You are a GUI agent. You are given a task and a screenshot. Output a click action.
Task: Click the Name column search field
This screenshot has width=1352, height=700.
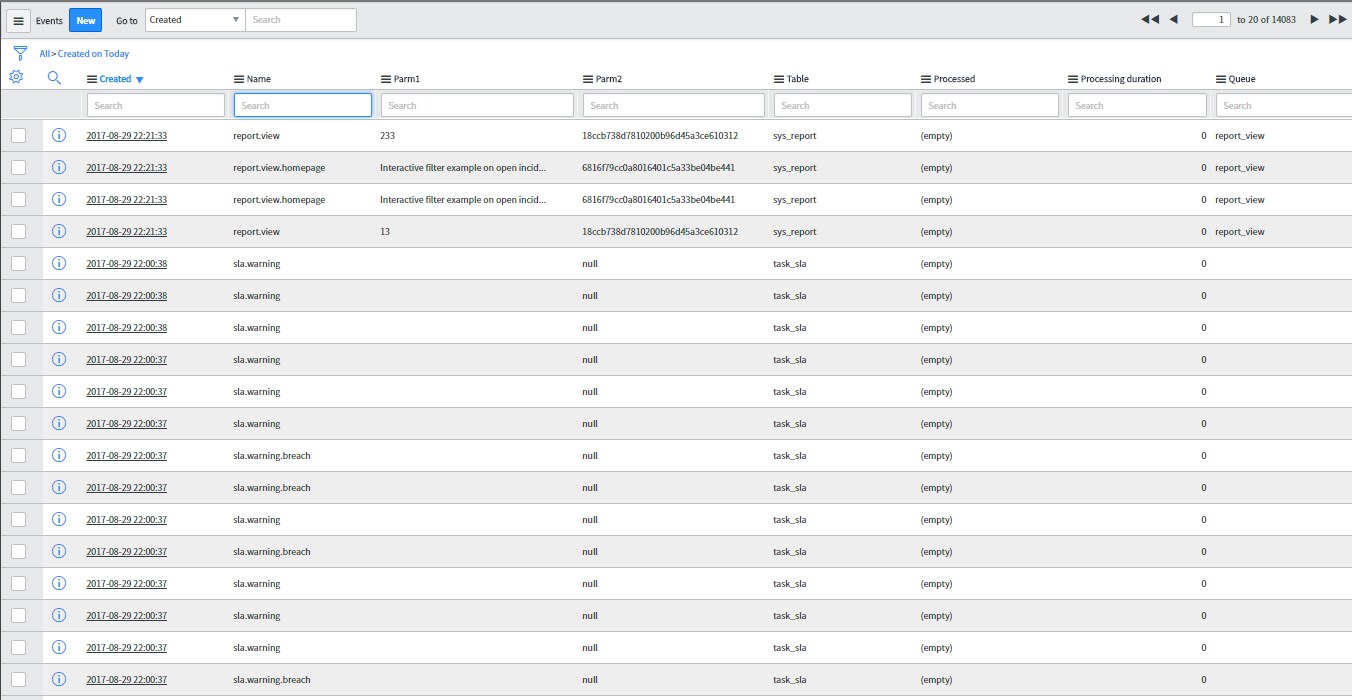[302, 105]
